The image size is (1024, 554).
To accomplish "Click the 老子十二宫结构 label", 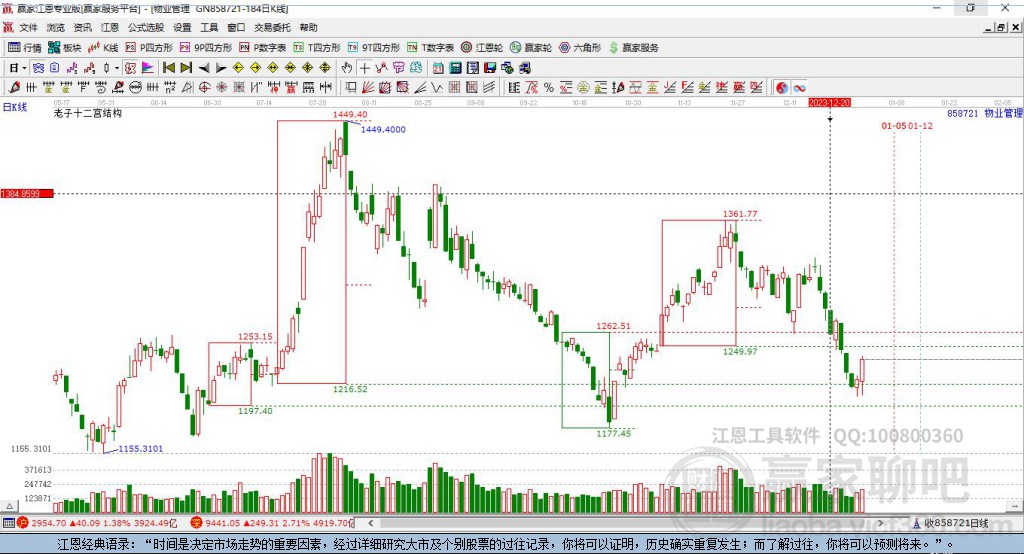I will pos(88,113).
